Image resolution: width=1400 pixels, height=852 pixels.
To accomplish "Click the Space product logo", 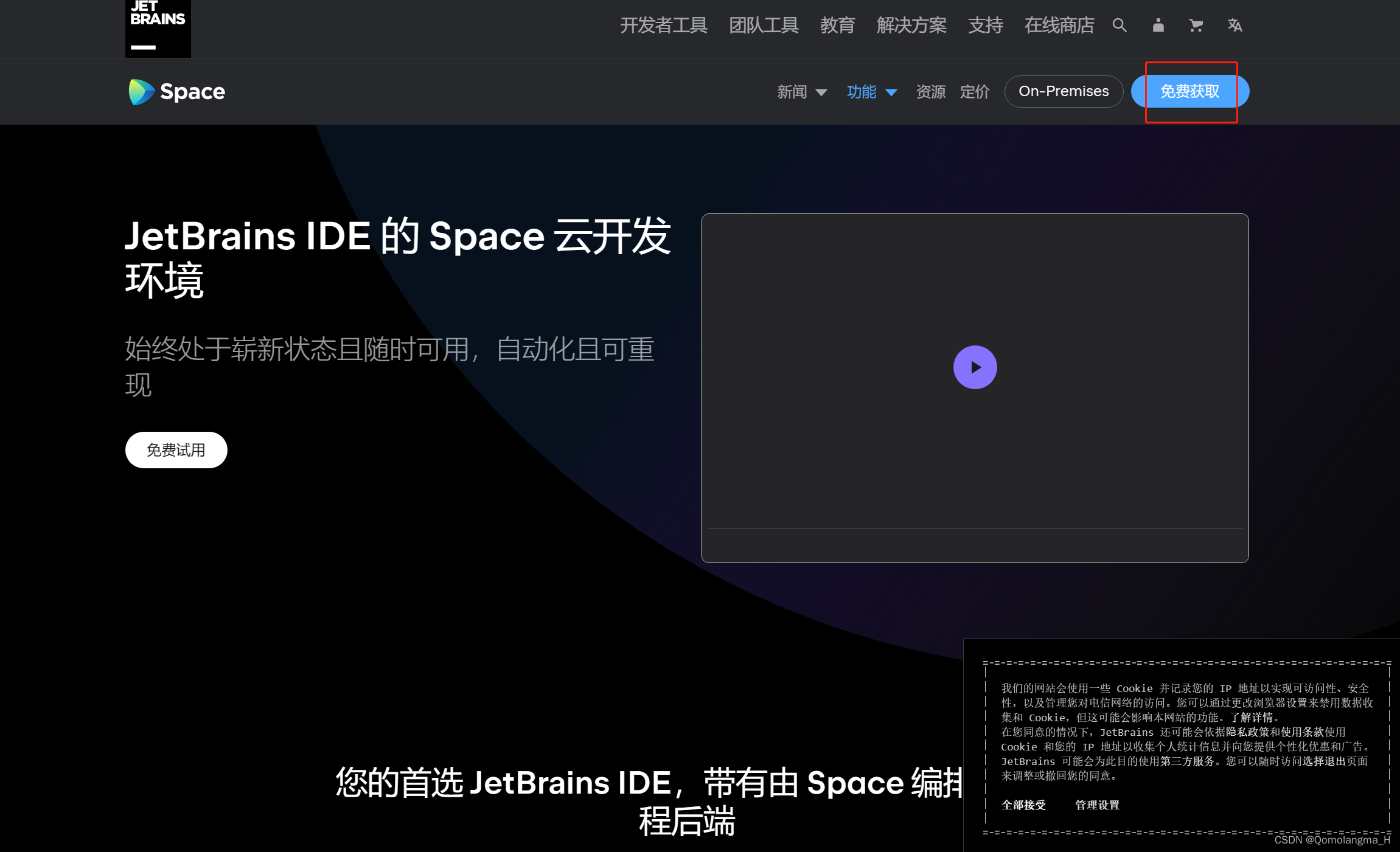I will (176, 91).
